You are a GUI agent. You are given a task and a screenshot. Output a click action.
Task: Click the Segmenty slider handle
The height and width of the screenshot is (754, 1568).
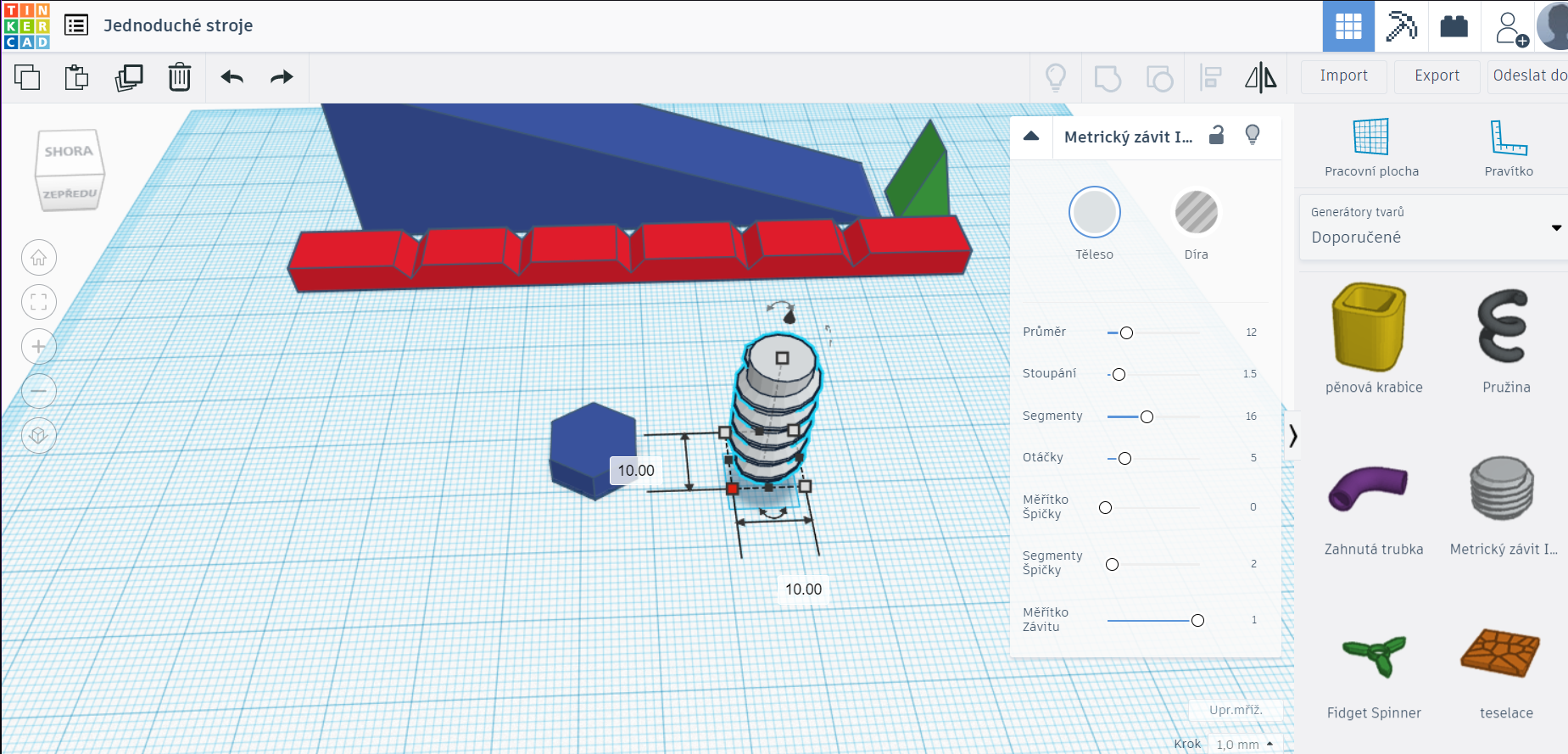pyautogui.click(x=1147, y=417)
